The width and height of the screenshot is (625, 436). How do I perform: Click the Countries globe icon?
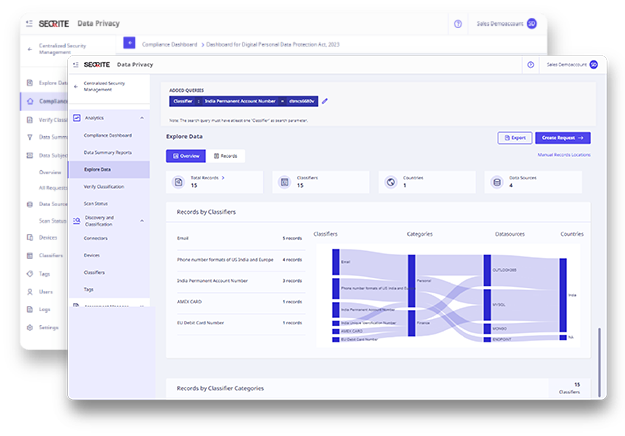(x=390, y=182)
